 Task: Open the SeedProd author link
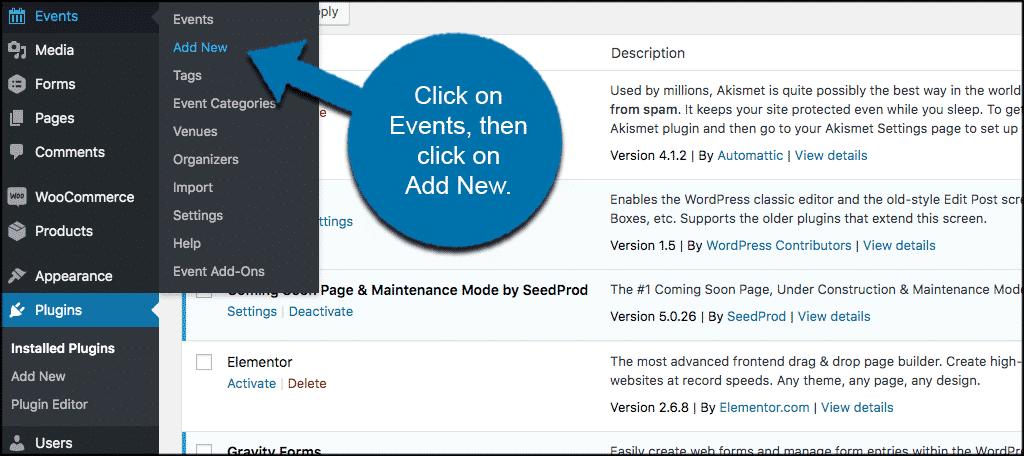(x=757, y=317)
